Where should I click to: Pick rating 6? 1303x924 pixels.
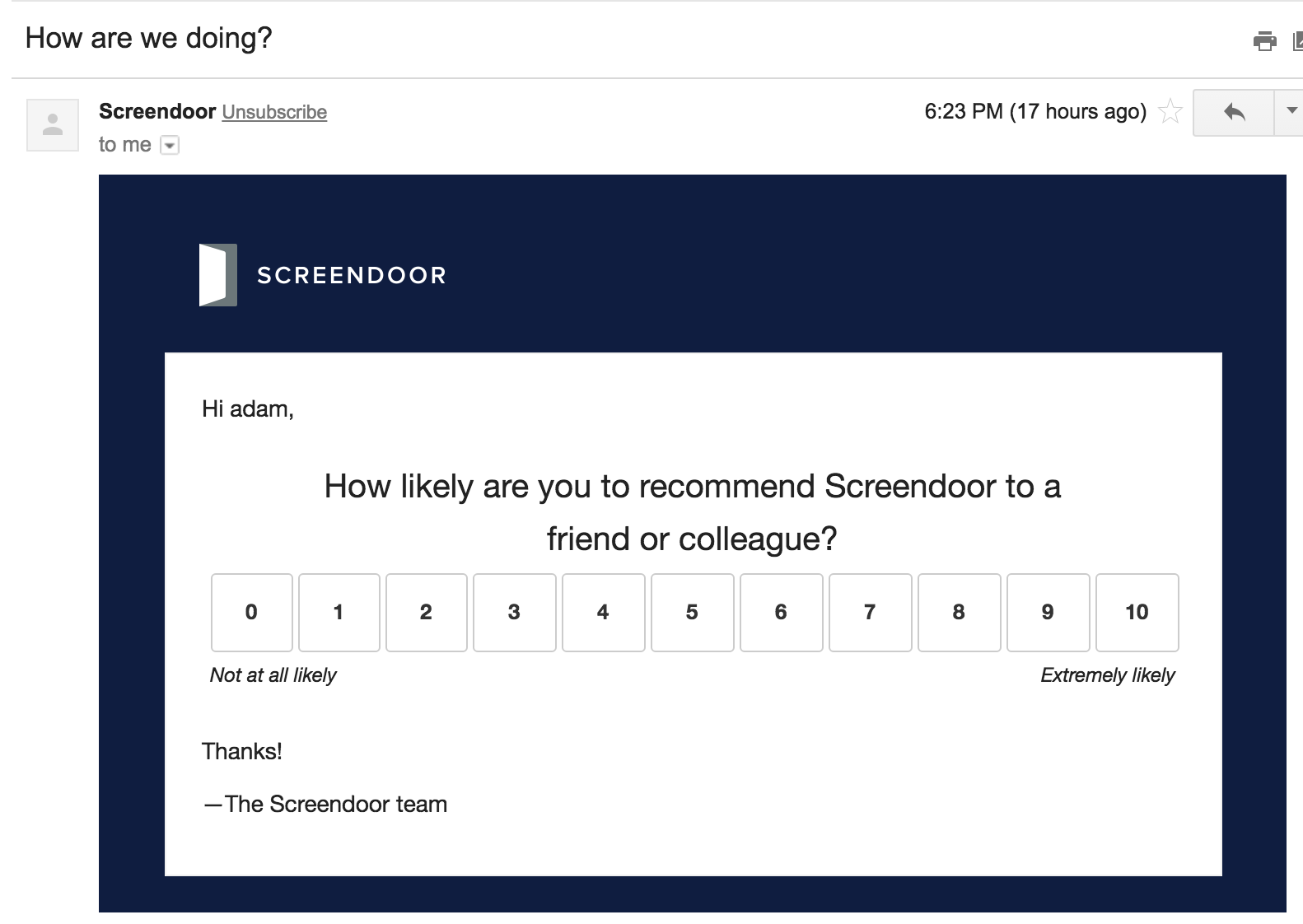point(782,613)
